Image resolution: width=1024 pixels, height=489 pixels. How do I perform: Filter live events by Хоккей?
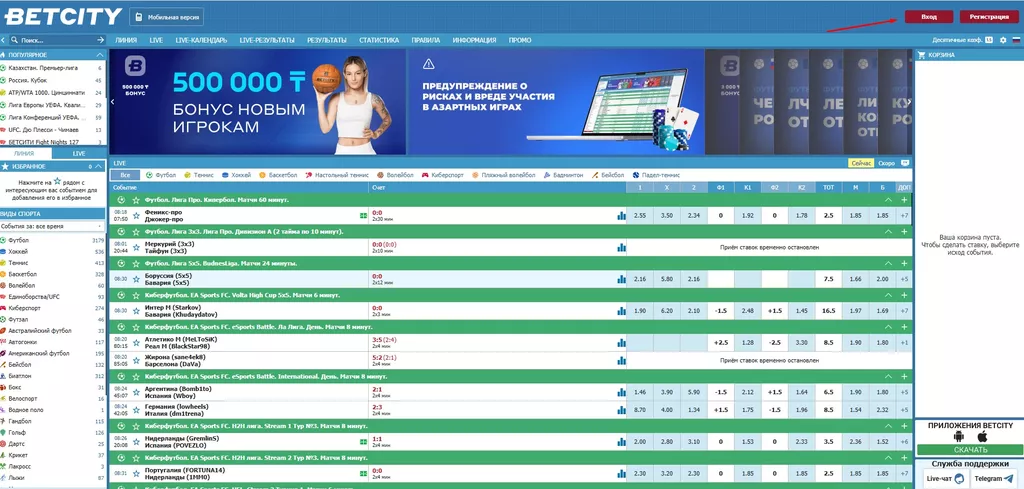click(x=236, y=175)
